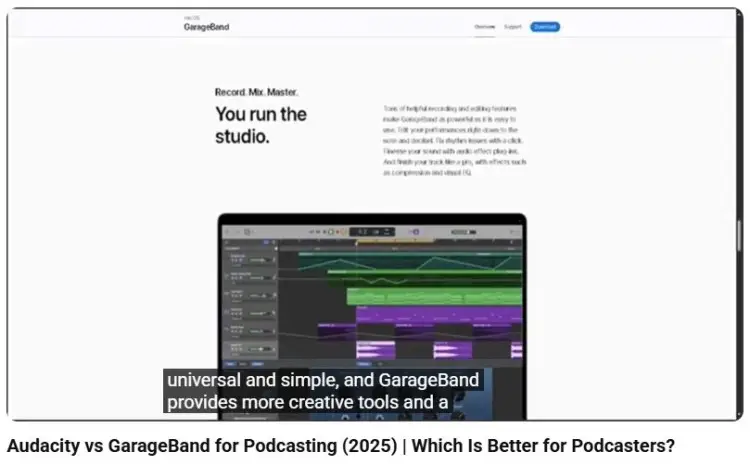This screenshot has width=750, height=465.
Task: Click the blue Download button
Action: 545,27
